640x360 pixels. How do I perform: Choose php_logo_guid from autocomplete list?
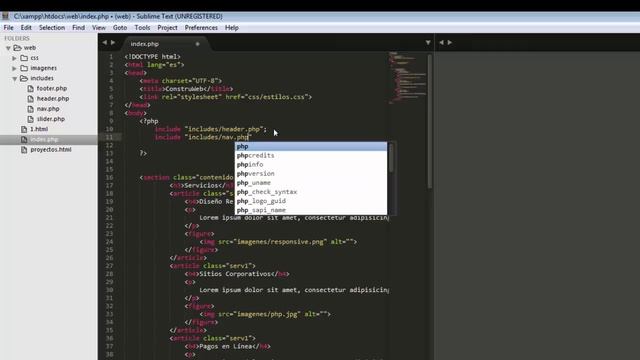coord(311,201)
